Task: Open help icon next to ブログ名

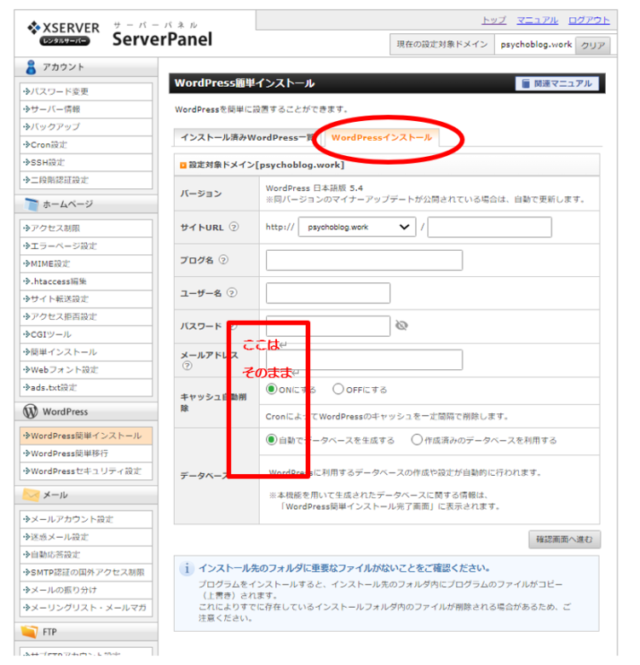Action: [x=224, y=260]
